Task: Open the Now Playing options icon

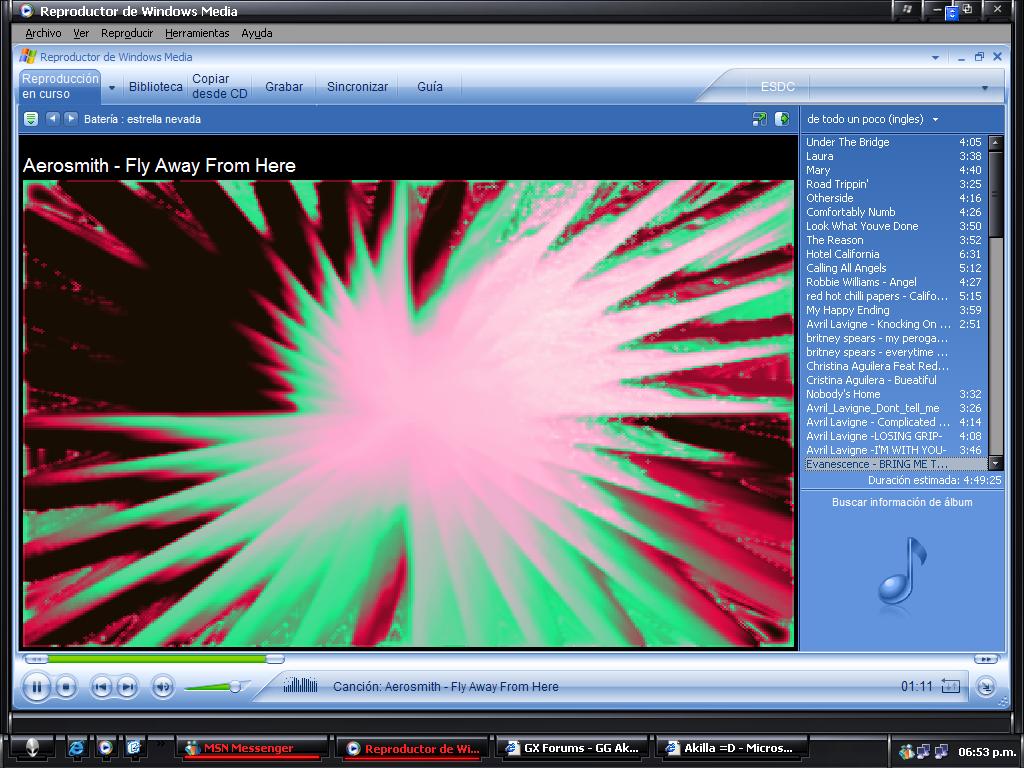Action: tap(31, 119)
